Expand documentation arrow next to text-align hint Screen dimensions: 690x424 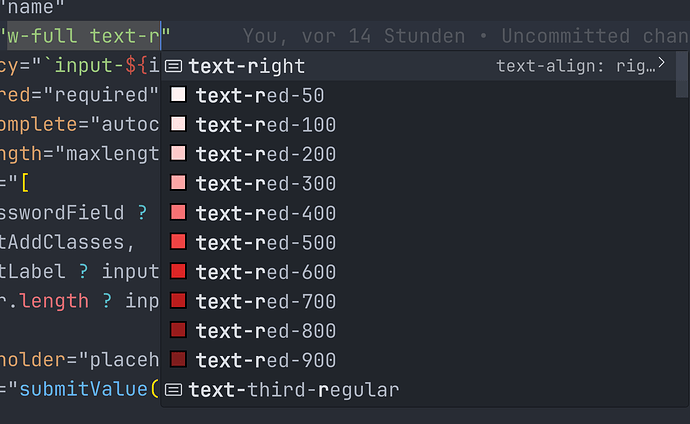point(661,64)
